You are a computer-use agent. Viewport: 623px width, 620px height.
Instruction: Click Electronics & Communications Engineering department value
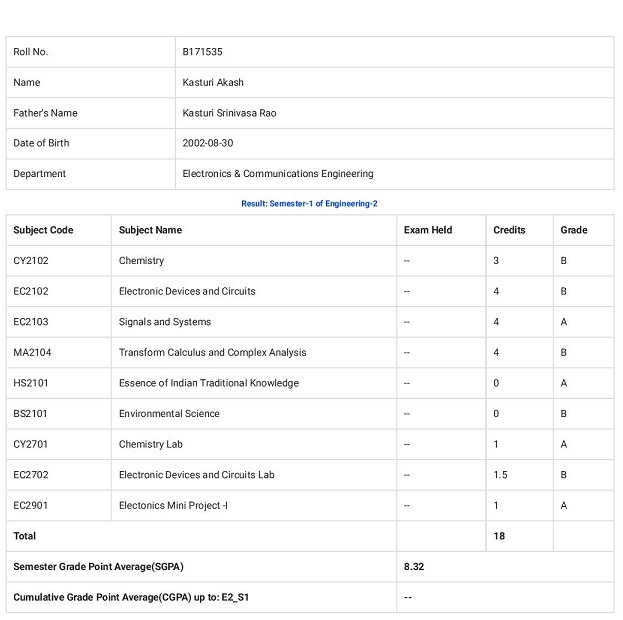pyautogui.click(x=278, y=174)
